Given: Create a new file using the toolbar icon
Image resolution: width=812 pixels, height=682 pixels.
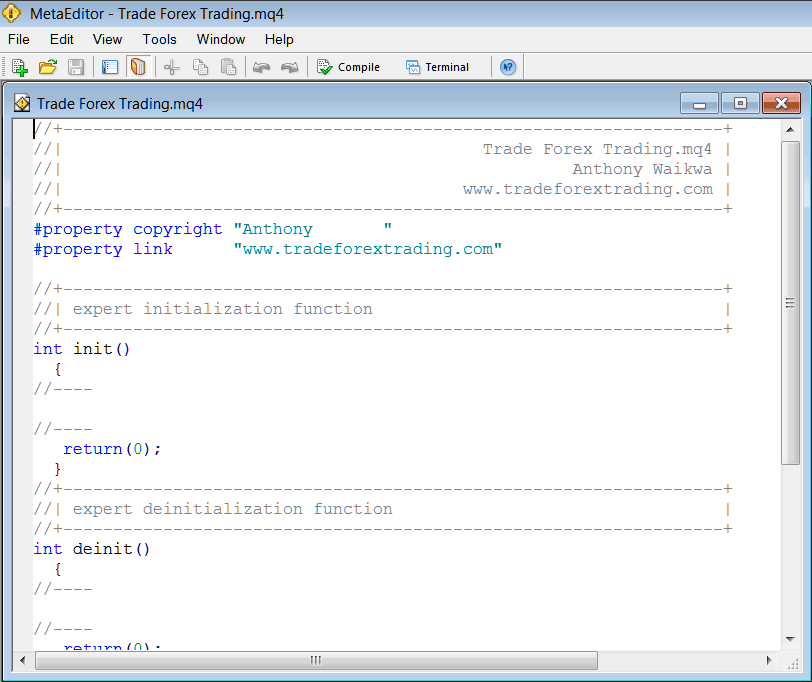Looking at the screenshot, I should coord(19,66).
